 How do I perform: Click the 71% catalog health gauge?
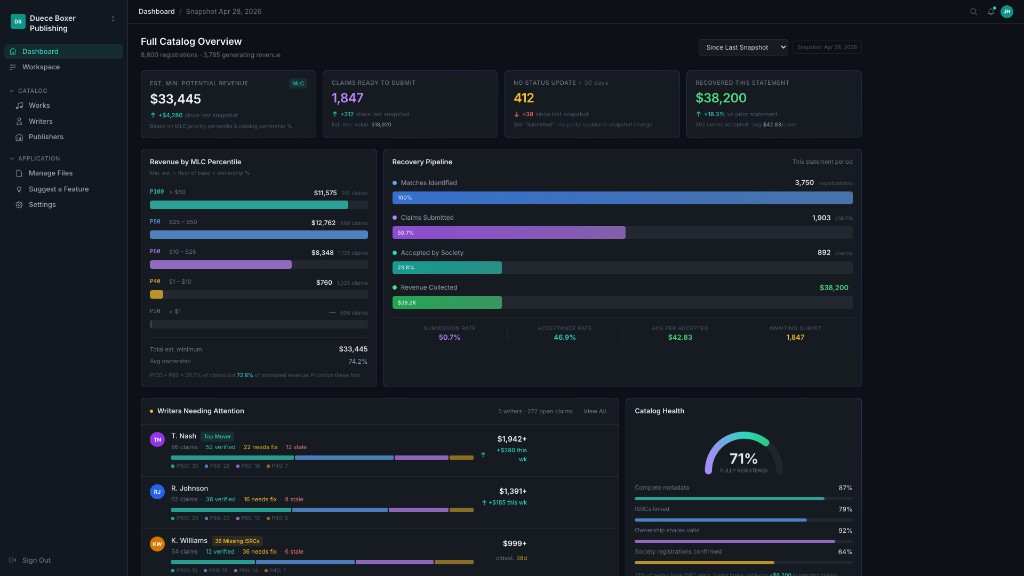[x=743, y=453]
